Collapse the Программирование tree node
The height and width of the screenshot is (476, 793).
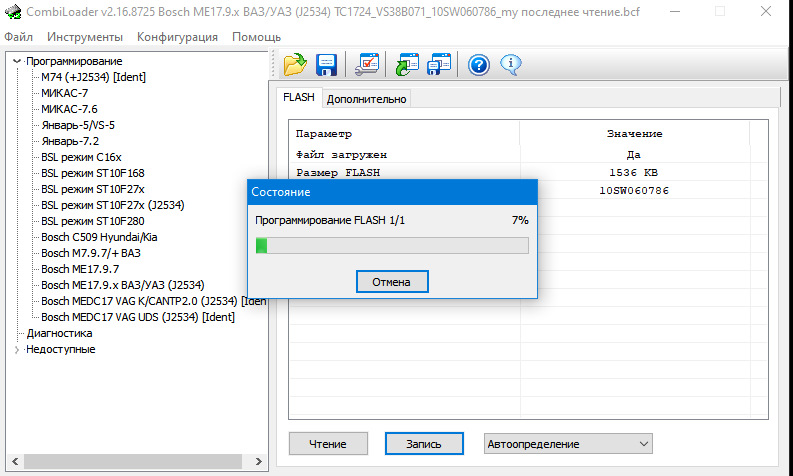click(x=17, y=61)
